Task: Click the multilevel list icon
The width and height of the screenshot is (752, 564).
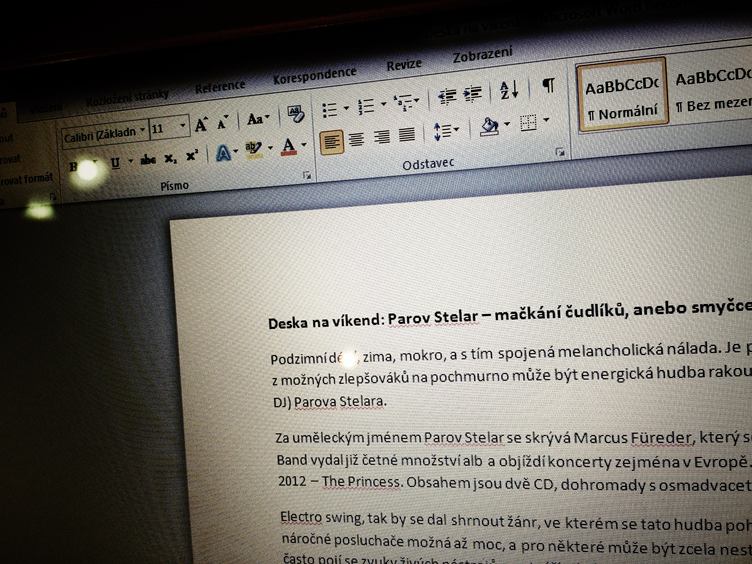Action: (x=403, y=103)
